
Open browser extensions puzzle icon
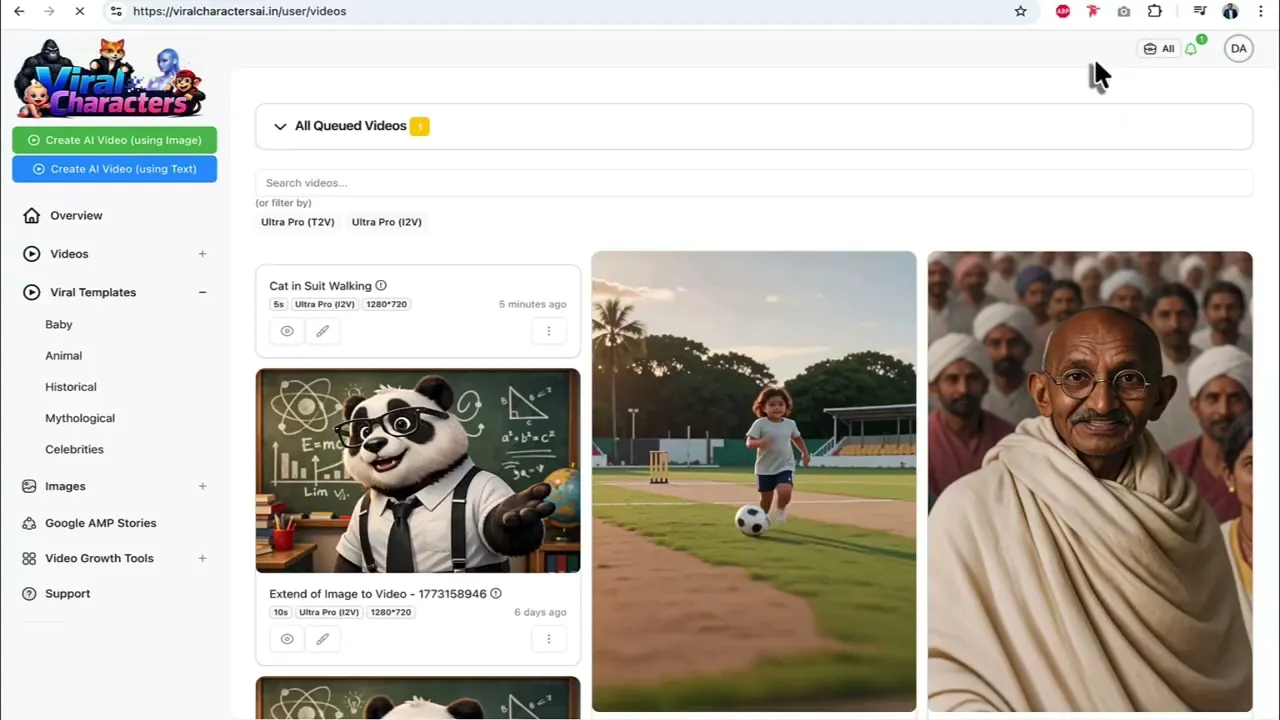pos(1155,11)
